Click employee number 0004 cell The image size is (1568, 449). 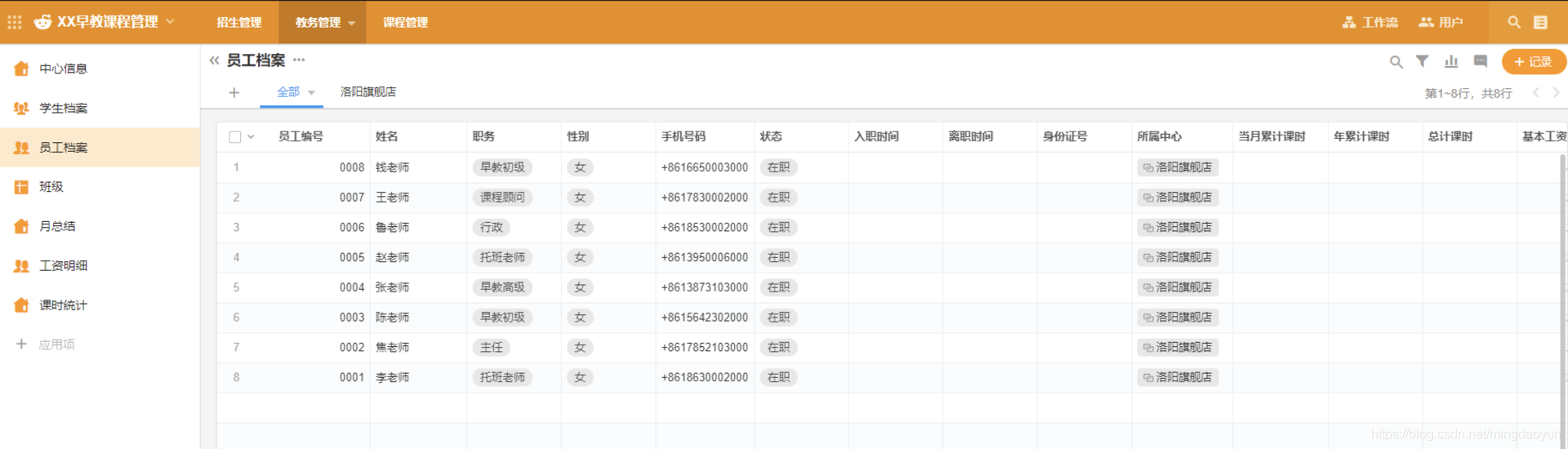click(352, 287)
